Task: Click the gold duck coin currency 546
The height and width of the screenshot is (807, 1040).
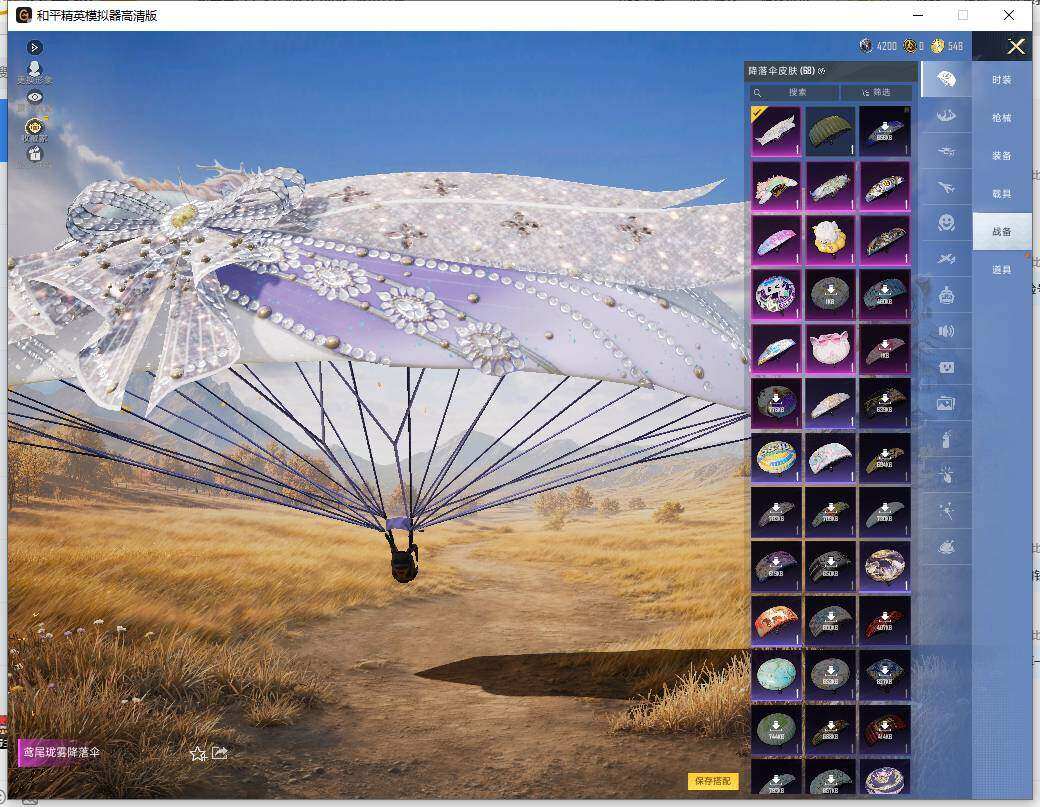Action: pyautogui.click(x=937, y=46)
